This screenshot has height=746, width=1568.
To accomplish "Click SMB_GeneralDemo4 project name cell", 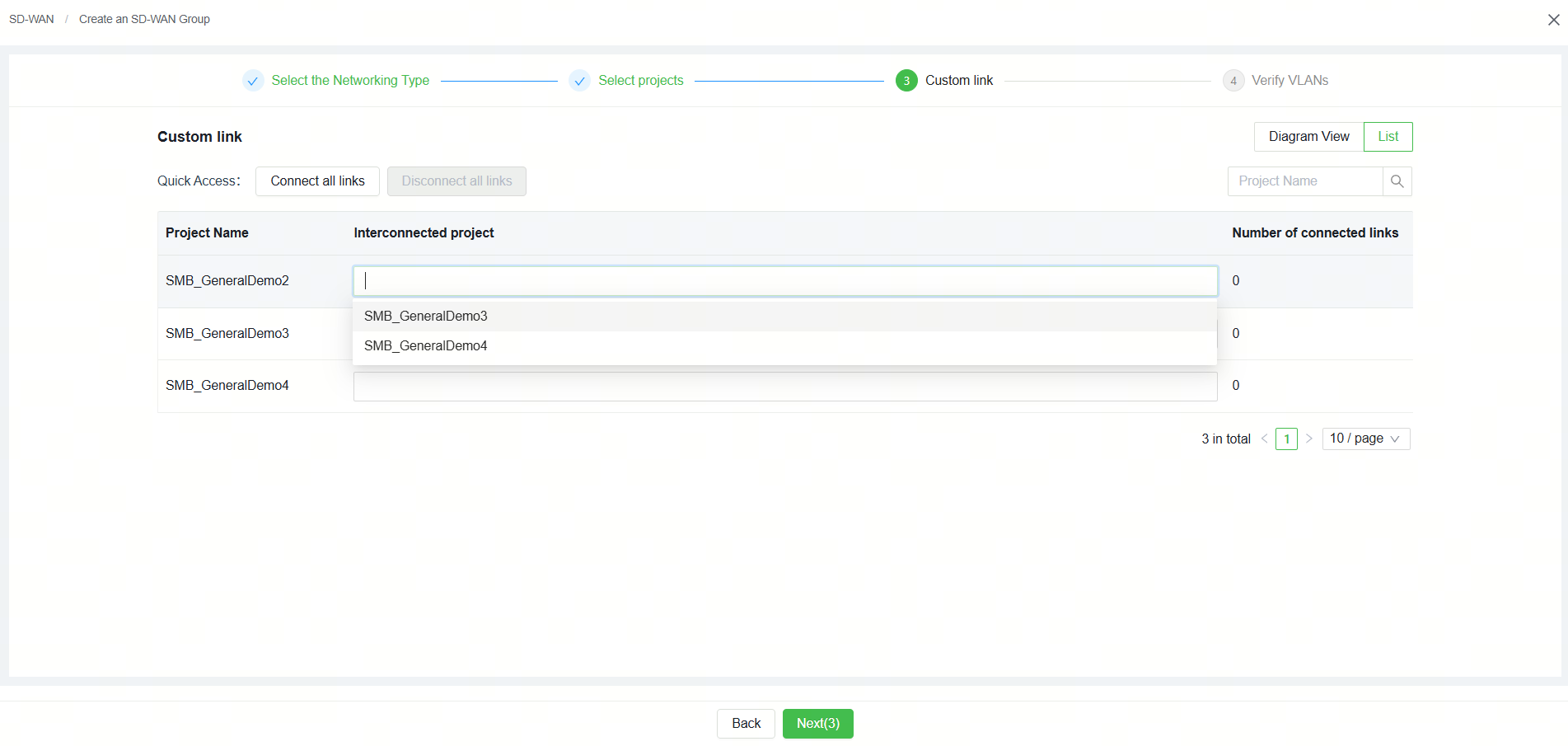I will click(x=227, y=386).
